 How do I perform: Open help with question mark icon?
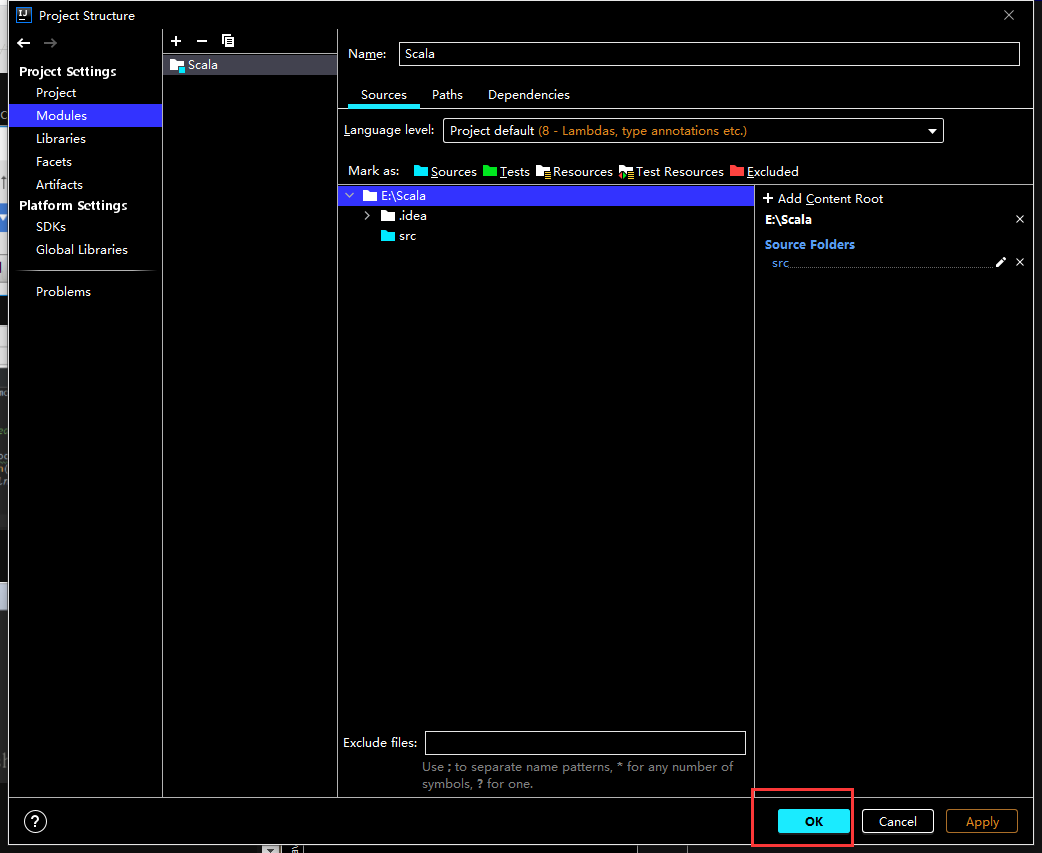click(x=35, y=822)
